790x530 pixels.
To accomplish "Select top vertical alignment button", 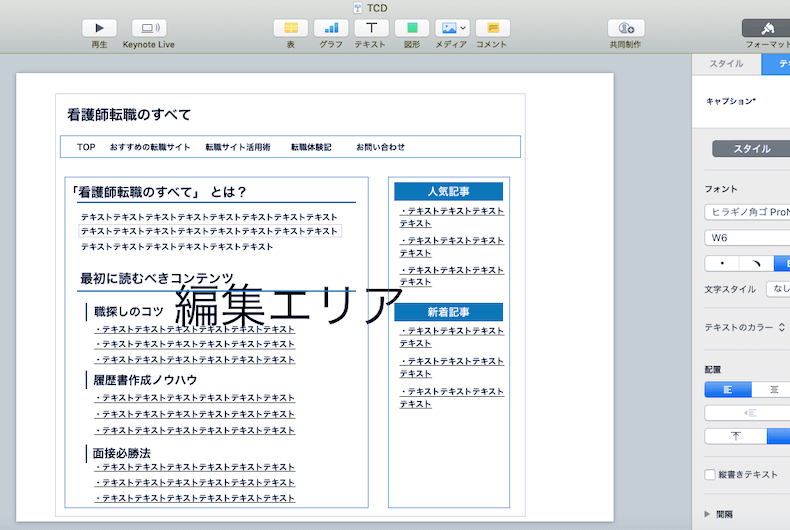I will (x=736, y=436).
